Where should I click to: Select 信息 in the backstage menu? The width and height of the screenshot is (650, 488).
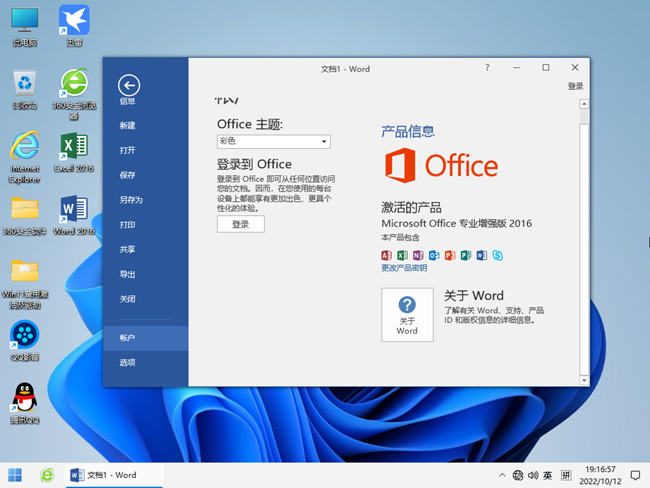pos(127,101)
